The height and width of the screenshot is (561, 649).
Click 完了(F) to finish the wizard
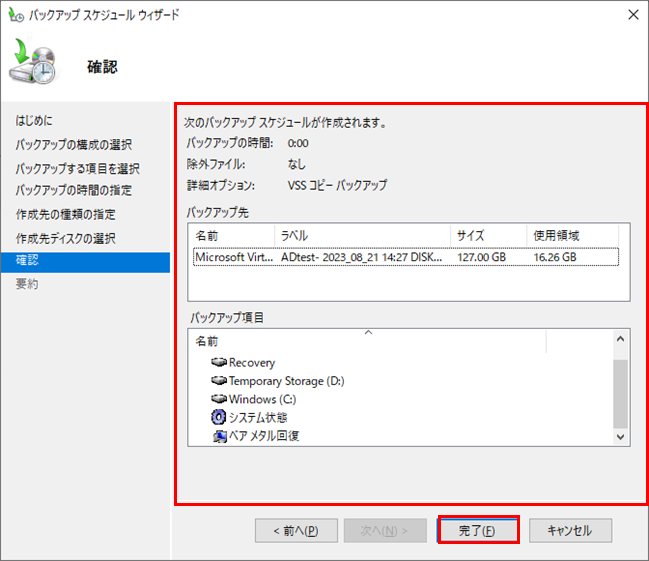click(478, 530)
